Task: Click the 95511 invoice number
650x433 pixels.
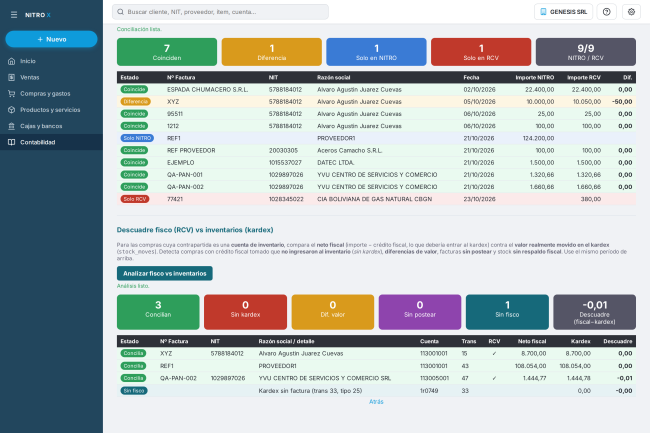Action: [x=175, y=114]
